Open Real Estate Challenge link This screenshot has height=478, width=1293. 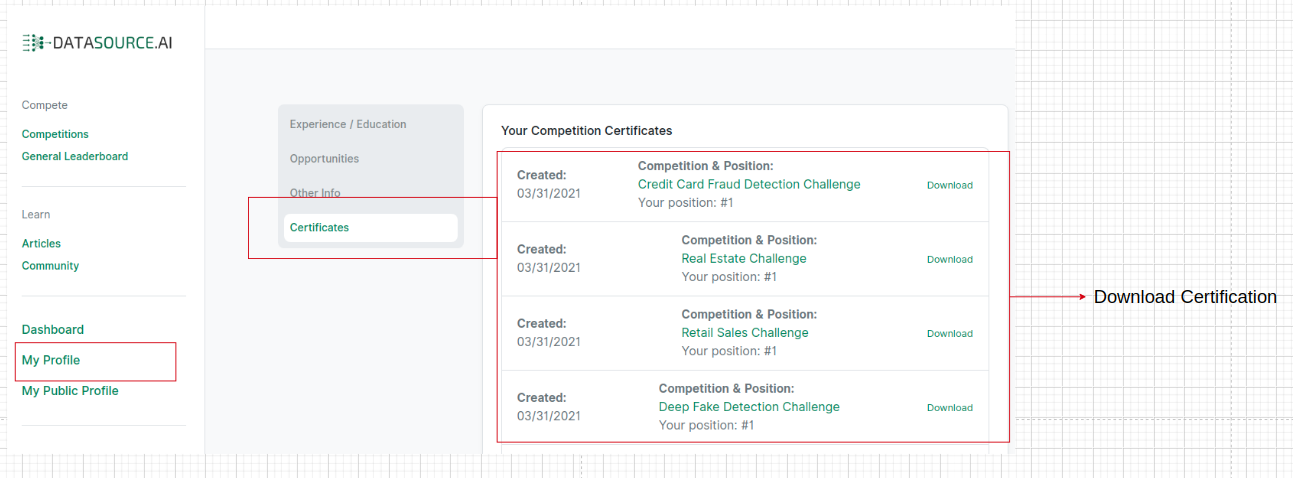[743, 258]
